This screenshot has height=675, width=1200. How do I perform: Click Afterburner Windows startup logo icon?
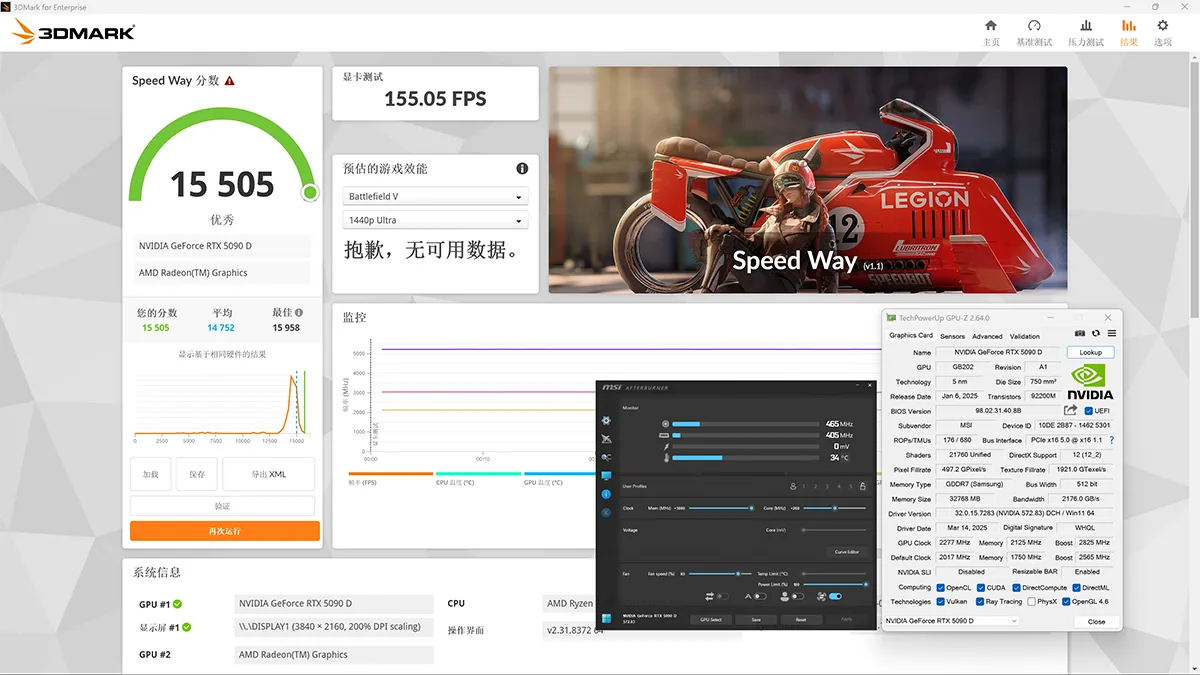pos(606,619)
